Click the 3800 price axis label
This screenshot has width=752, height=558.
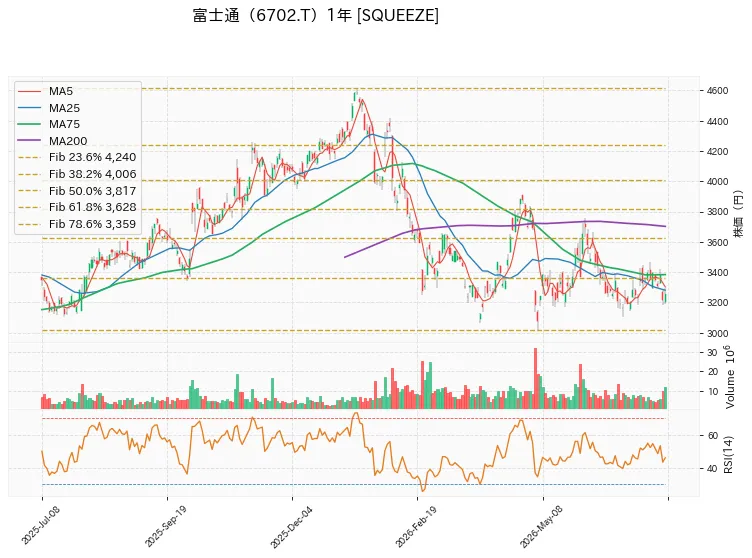click(717, 212)
